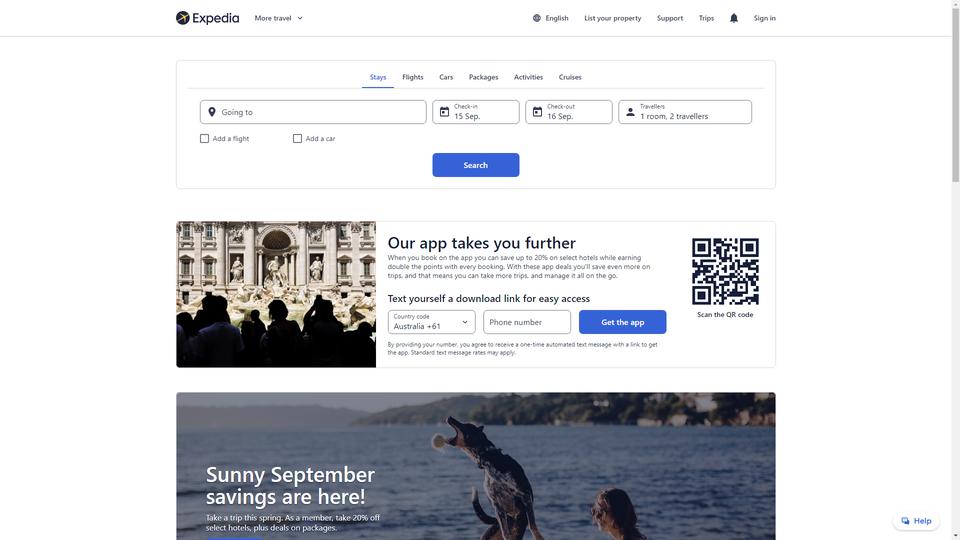Open the 1 room, 2 travellers selector
This screenshot has width=960, height=540.
click(685, 112)
